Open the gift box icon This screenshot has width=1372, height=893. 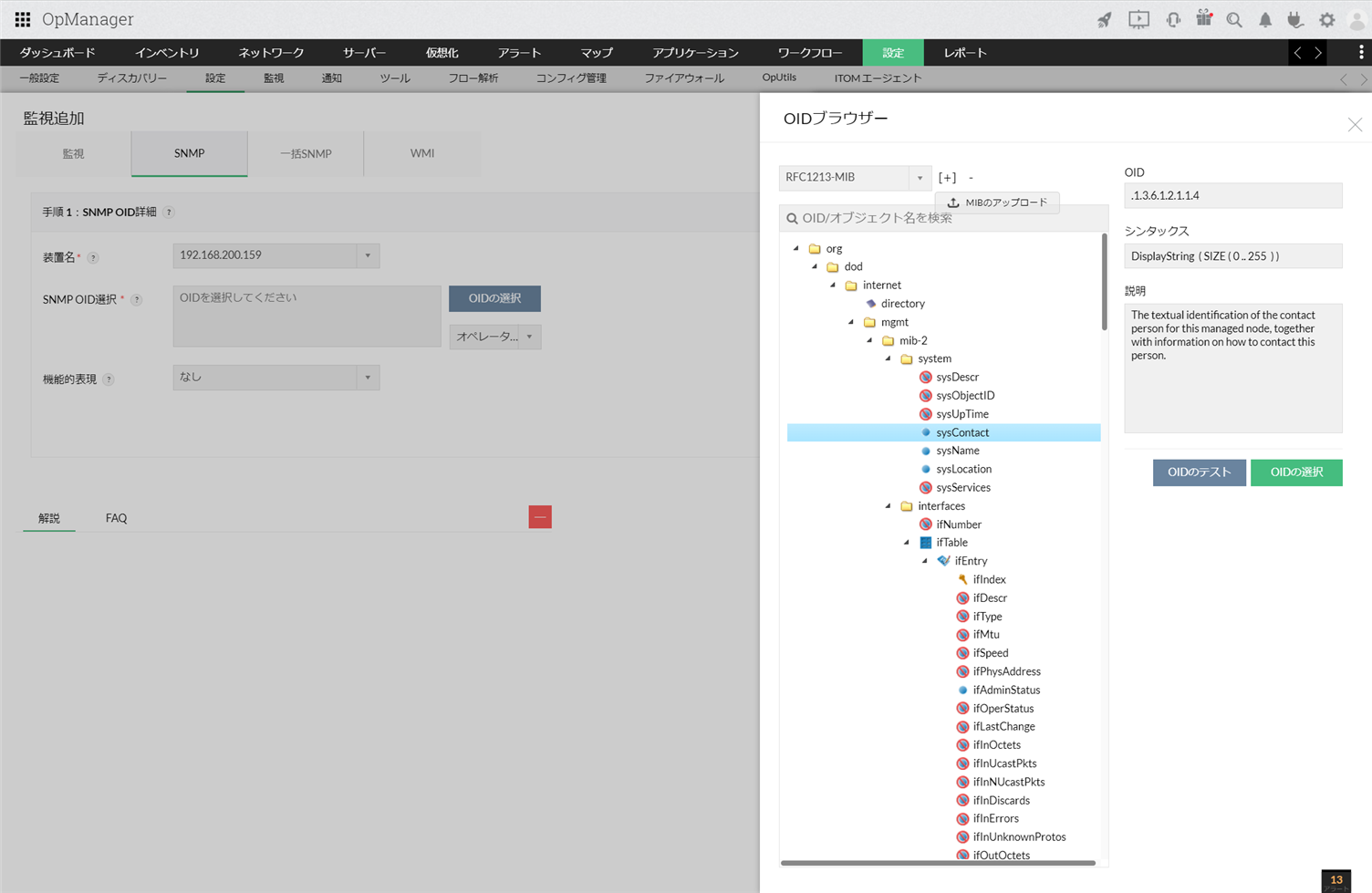point(1204,19)
